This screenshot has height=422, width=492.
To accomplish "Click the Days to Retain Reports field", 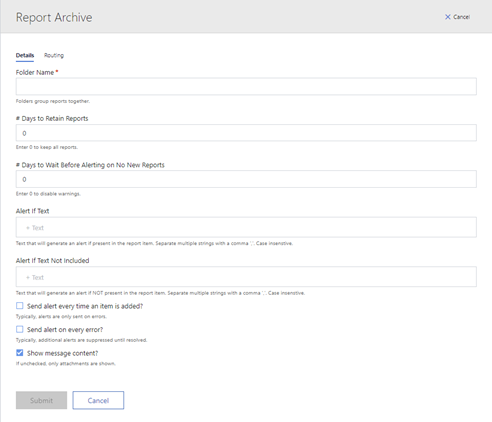I will click(x=246, y=133).
